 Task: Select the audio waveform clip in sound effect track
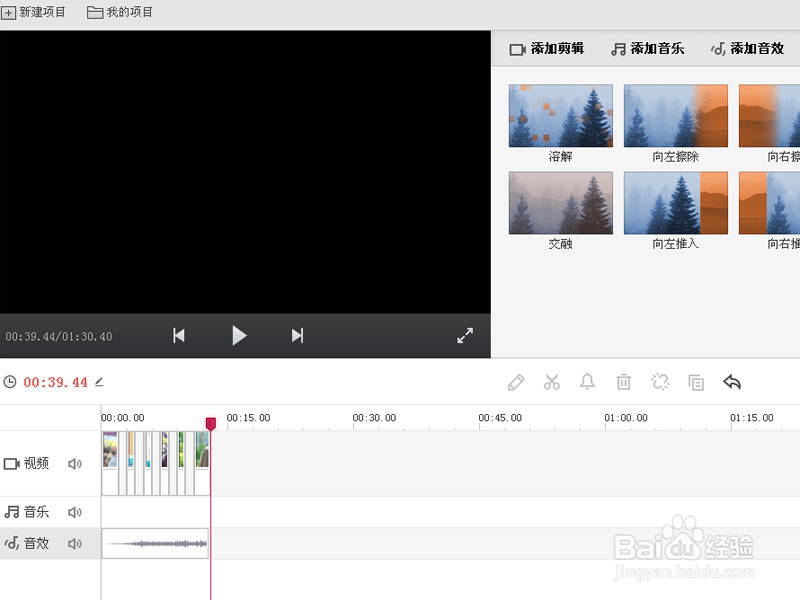(x=155, y=543)
